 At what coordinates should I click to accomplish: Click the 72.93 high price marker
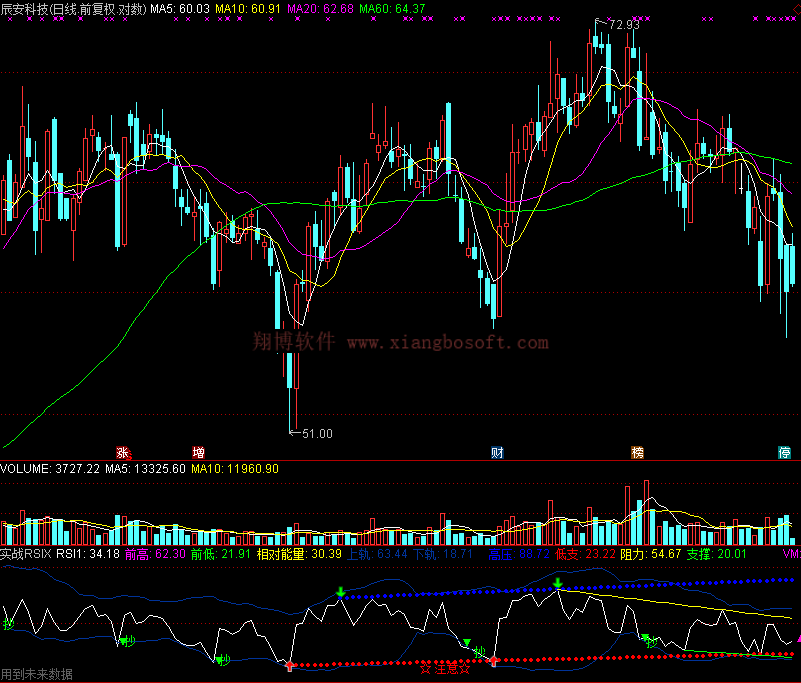tap(622, 24)
